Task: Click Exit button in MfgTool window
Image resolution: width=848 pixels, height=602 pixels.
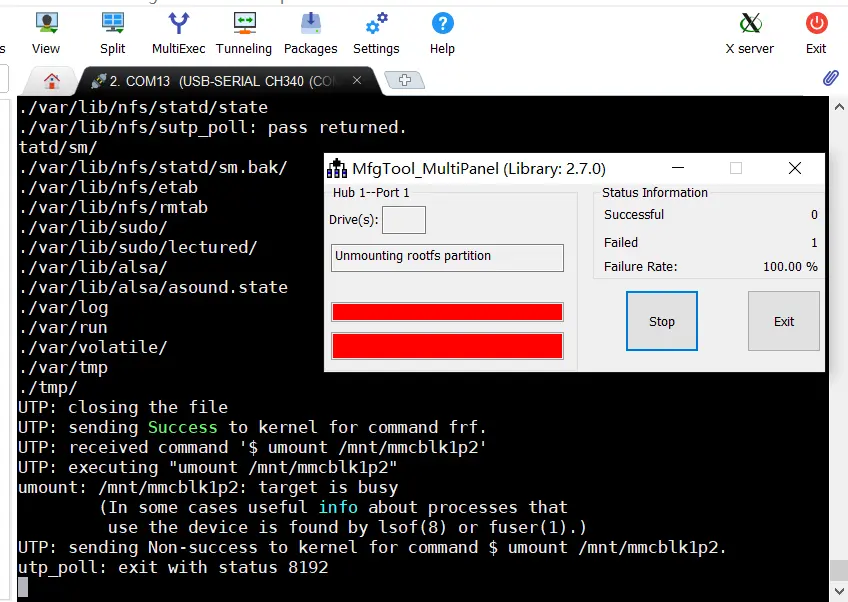Action: [784, 321]
